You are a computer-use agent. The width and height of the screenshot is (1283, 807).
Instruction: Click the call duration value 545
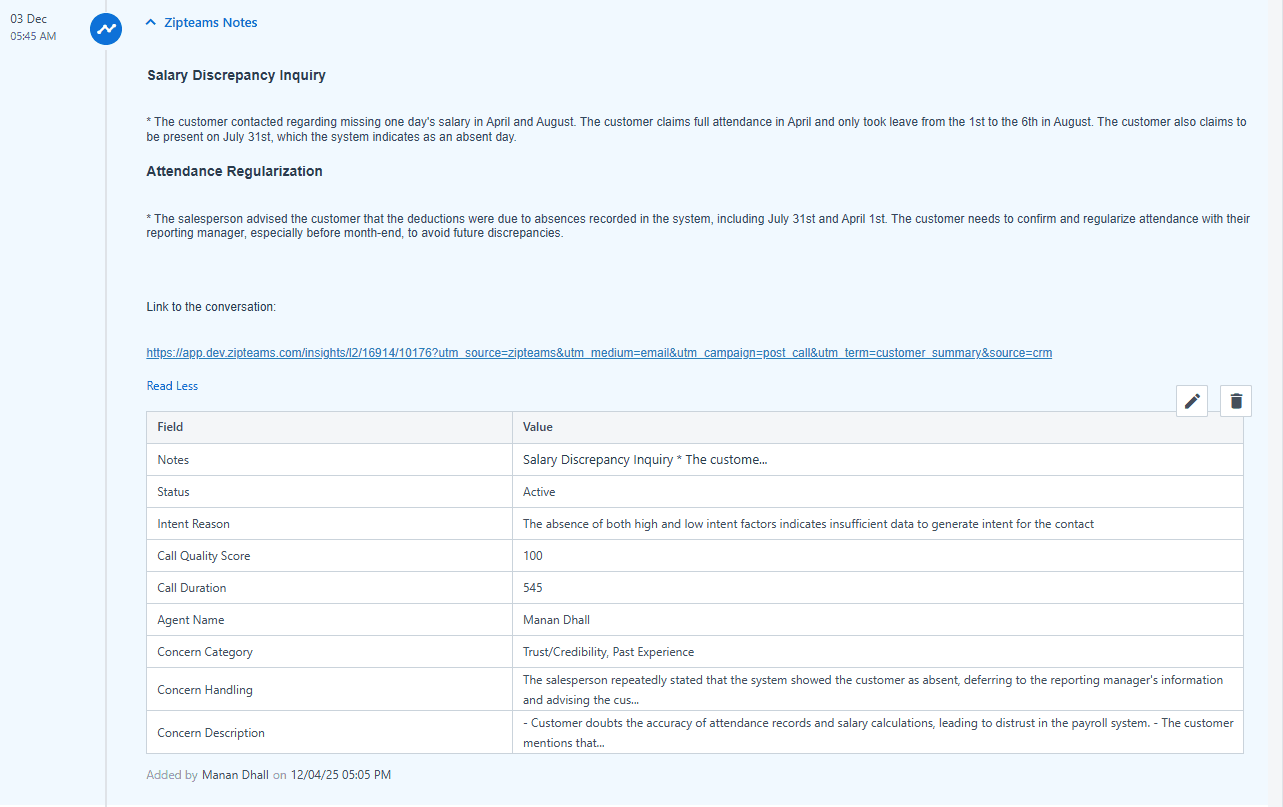[533, 588]
